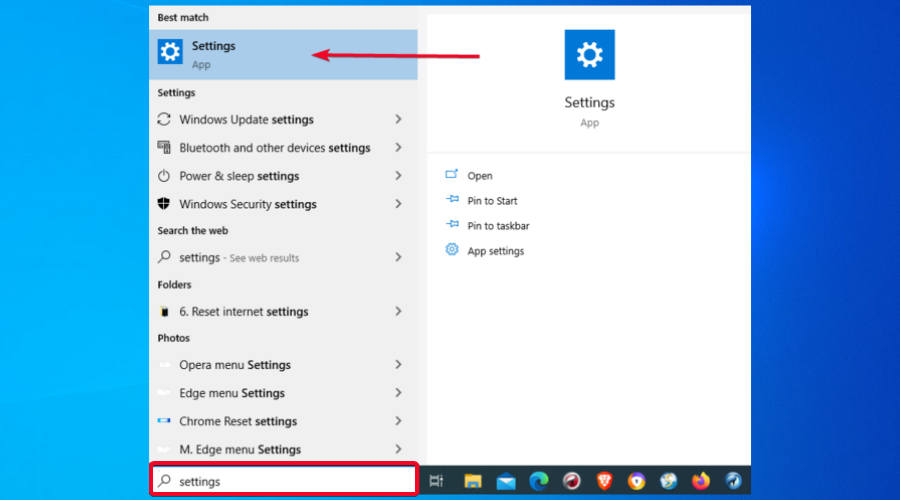Expand the Windows Update settings arrow
Image resolution: width=900 pixels, height=500 pixels.
click(x=398, y=120)
